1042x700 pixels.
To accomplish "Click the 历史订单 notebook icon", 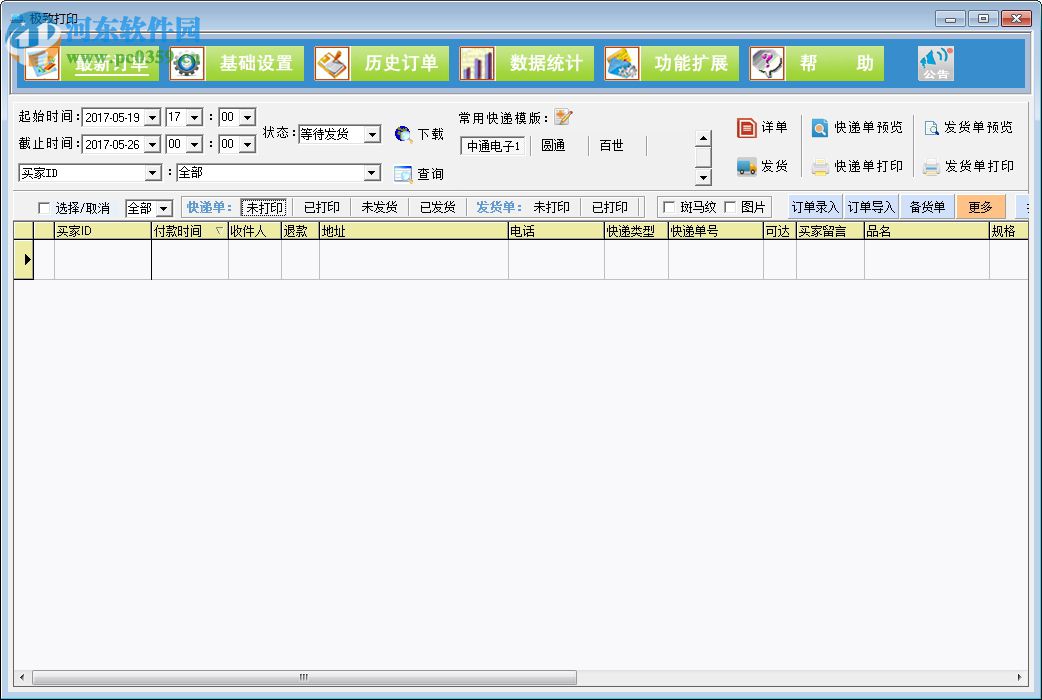I will point(332,64).
